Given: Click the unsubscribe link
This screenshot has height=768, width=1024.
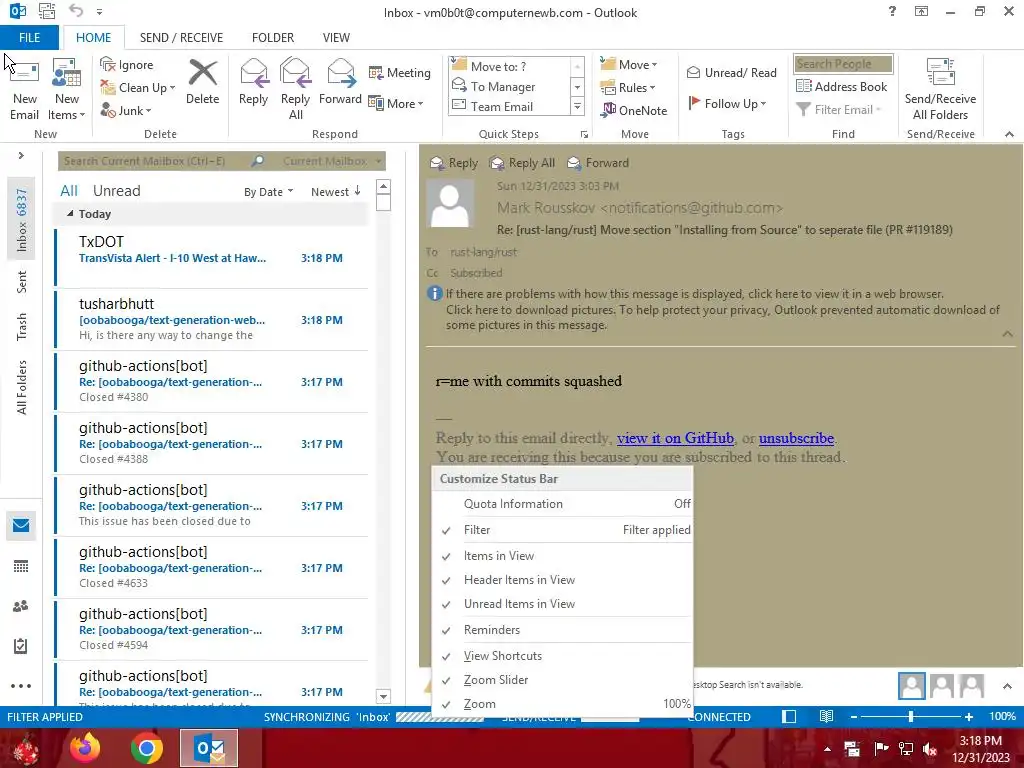Looking at the screenshot, I should pos(796,438).
